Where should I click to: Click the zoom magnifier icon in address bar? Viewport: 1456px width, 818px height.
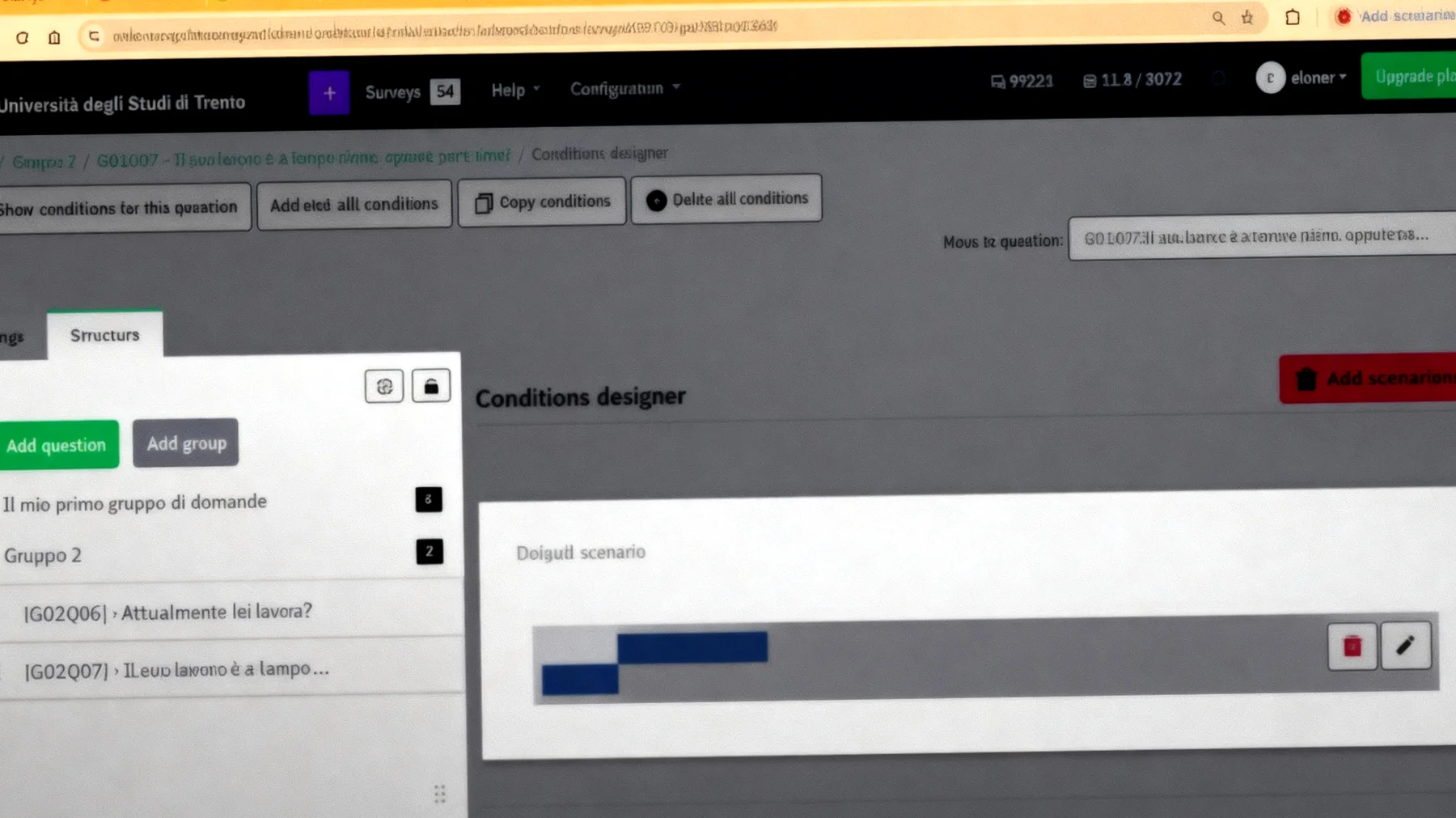coord(1218,18)
